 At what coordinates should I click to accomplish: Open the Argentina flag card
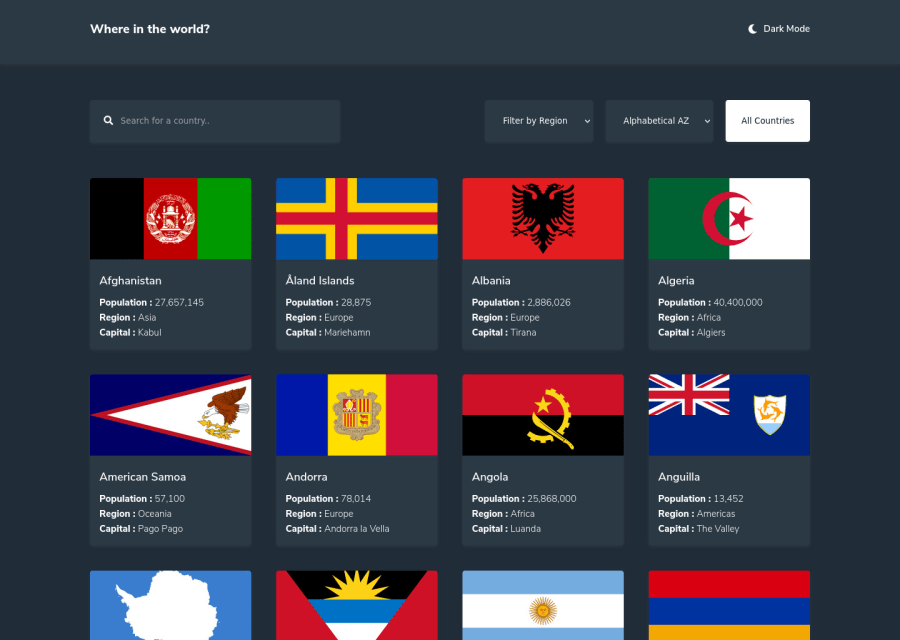pos(543,605)
